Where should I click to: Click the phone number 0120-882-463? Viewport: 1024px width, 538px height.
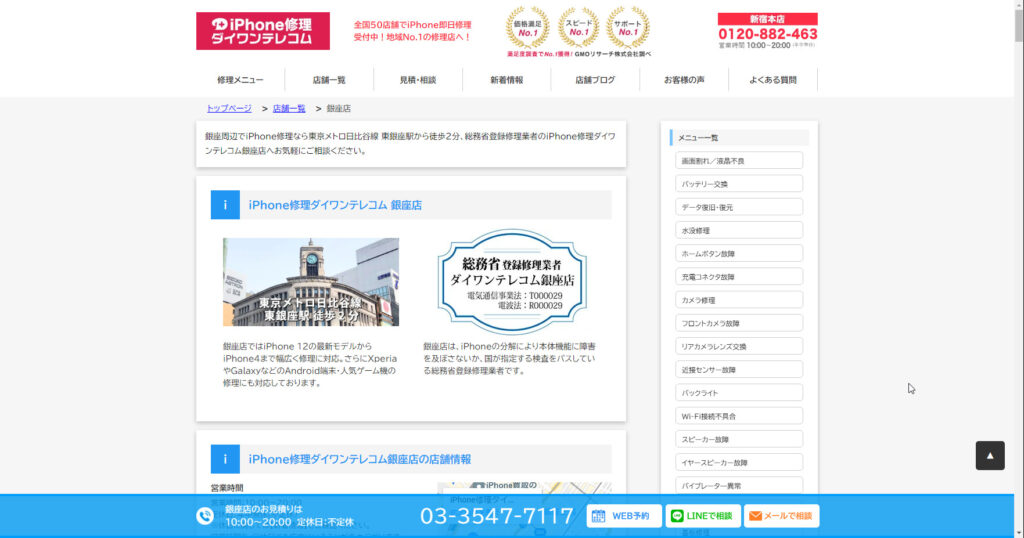pos(767,34)
